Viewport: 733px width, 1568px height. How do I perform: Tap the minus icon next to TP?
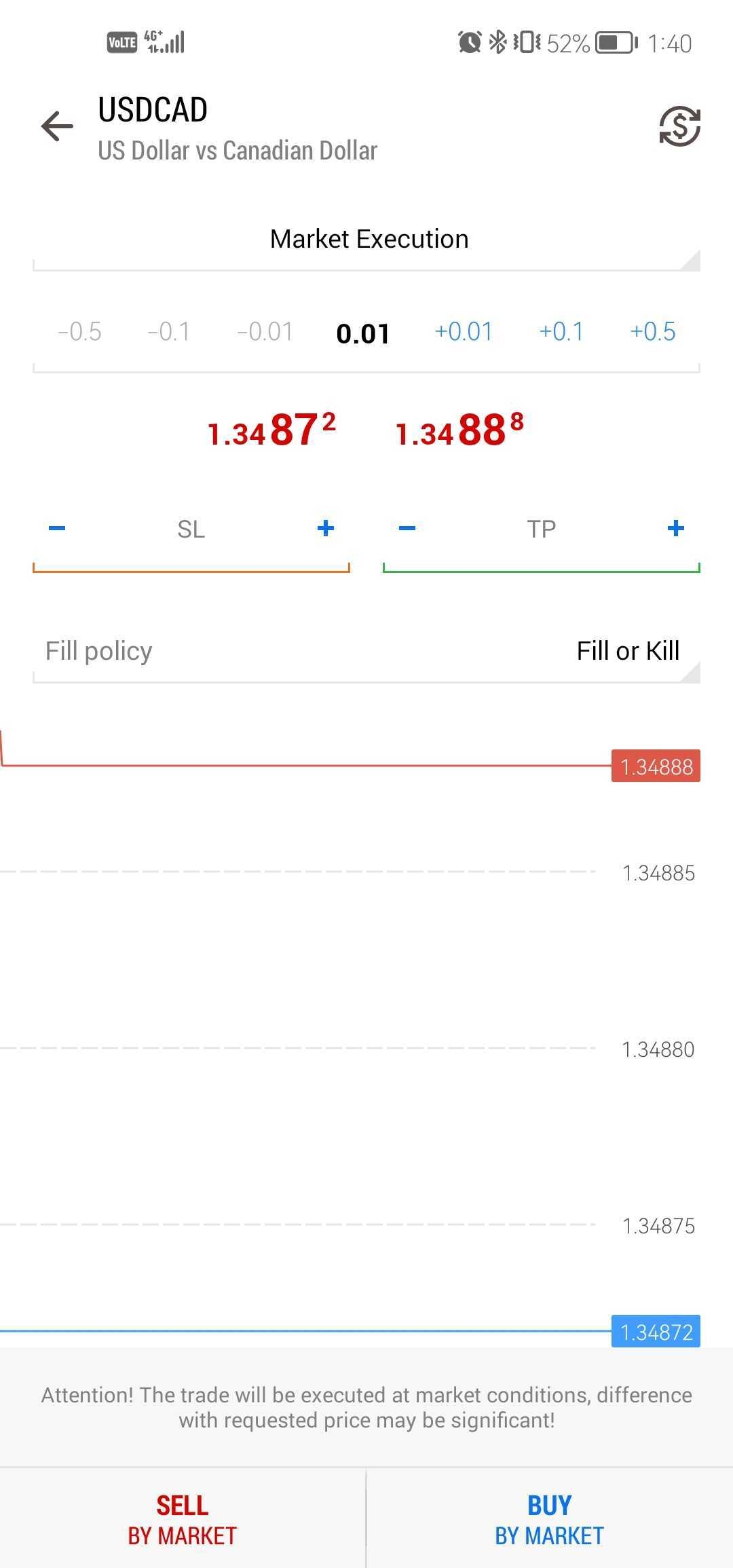point(407,529)
